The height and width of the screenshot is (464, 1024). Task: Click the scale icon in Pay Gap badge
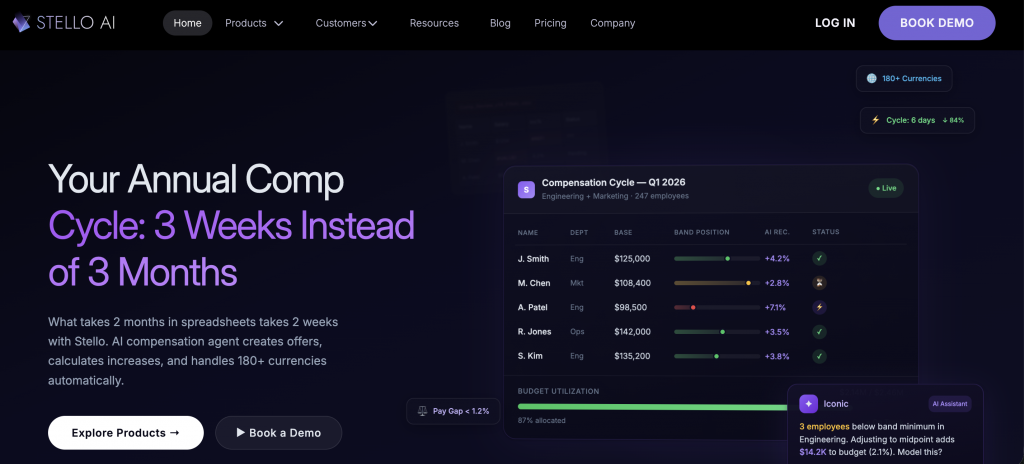pos(421,411)
